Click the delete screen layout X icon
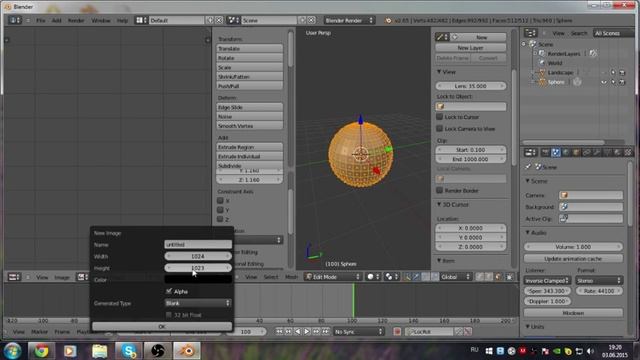This screenshot has height=360, width=640. coord(219,20)
